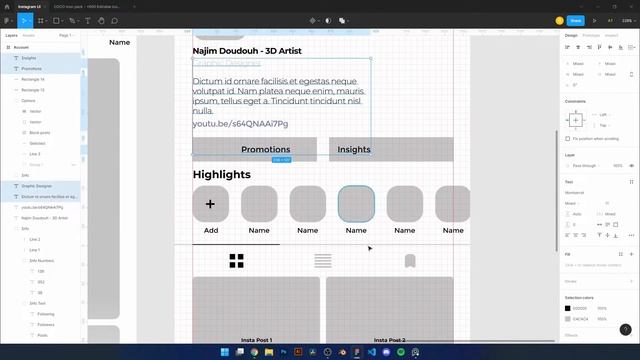This screenshot has width=640, height=360.
Task: Switch to the Design tab
Action: point(571,36)
